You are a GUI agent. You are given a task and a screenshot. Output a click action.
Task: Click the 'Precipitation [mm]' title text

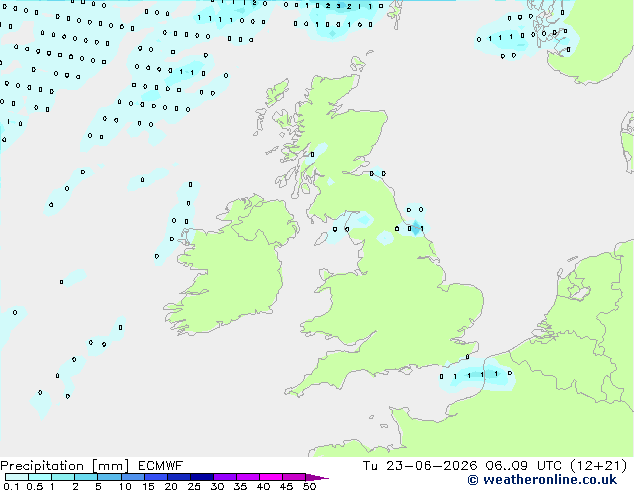click(x=65, y=466)
